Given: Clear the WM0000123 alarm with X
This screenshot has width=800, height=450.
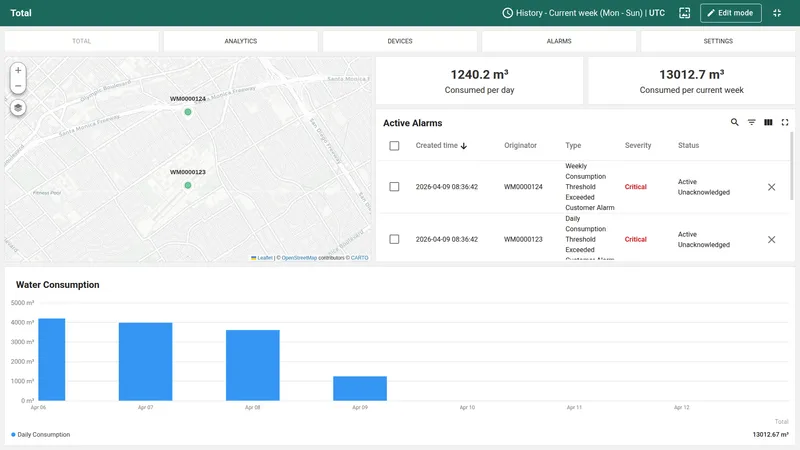Looking at the screenshot, I should coord(771,240).
